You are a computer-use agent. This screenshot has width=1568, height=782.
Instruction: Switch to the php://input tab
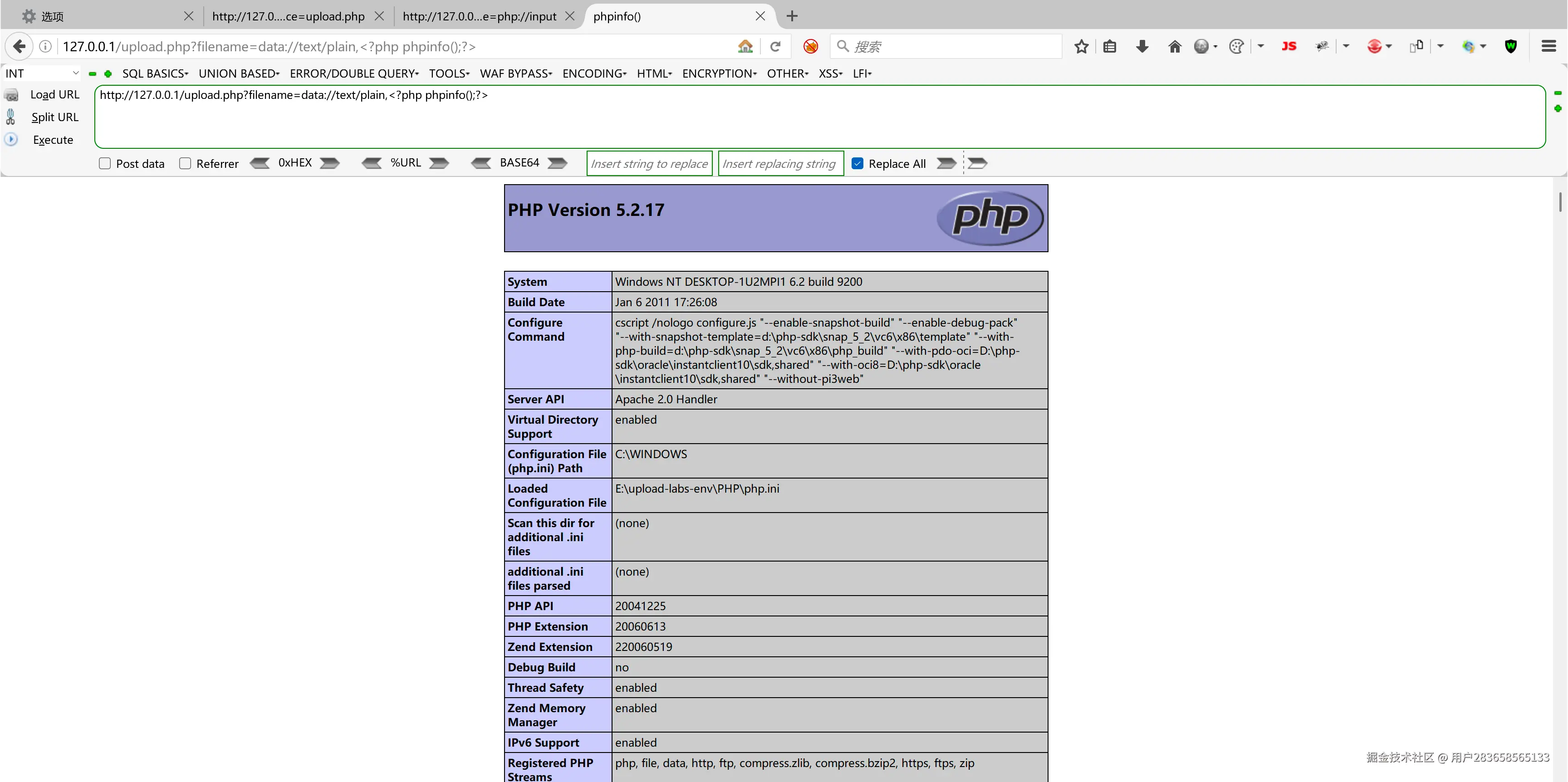479,16
